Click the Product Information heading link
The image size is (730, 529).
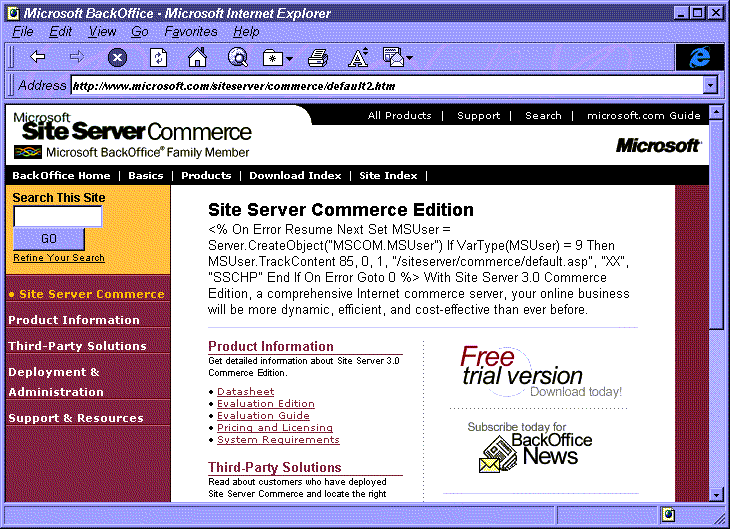[x=270, y=346]
